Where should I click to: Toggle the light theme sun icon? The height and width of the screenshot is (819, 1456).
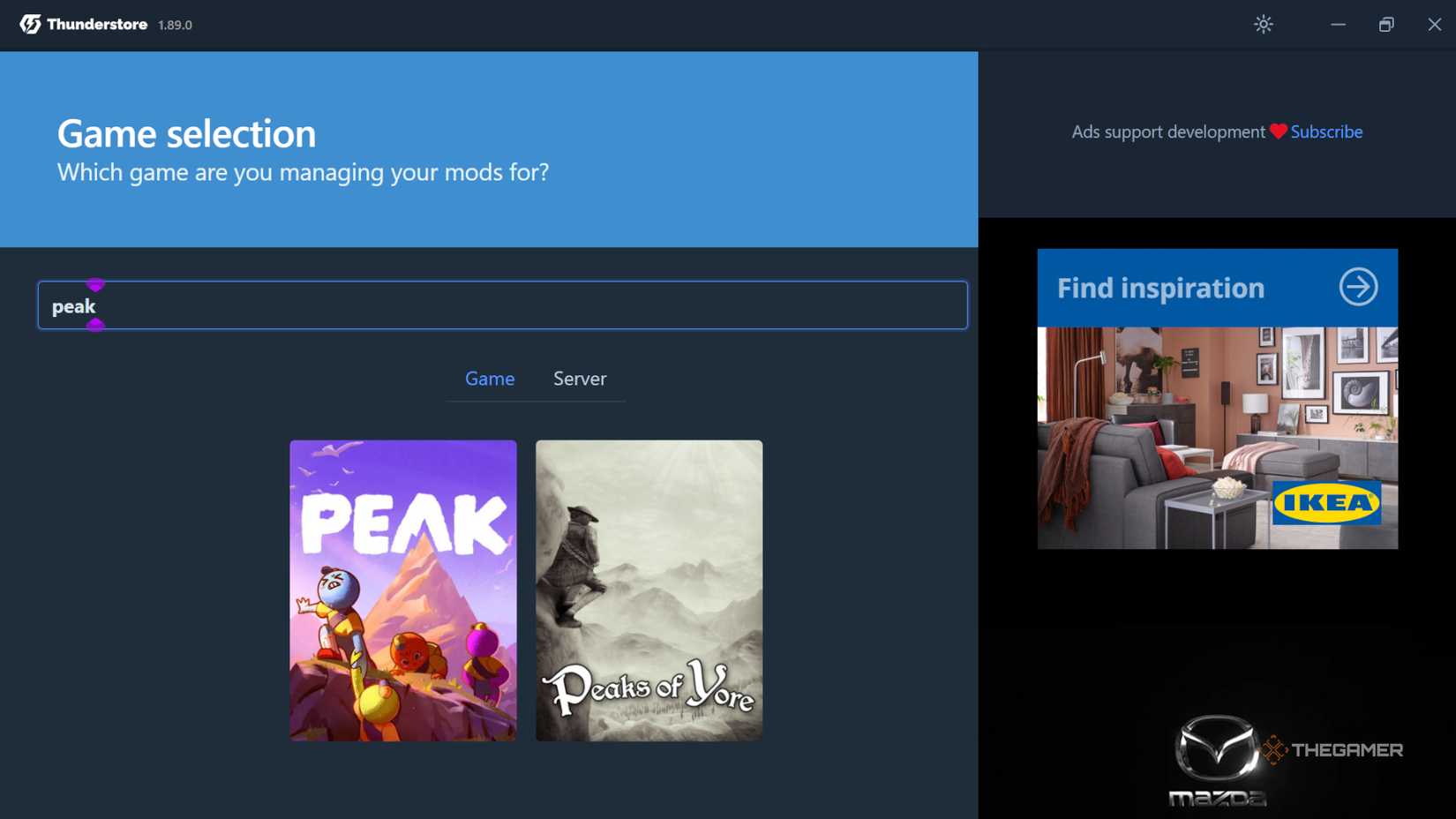tap(1264, 25)
